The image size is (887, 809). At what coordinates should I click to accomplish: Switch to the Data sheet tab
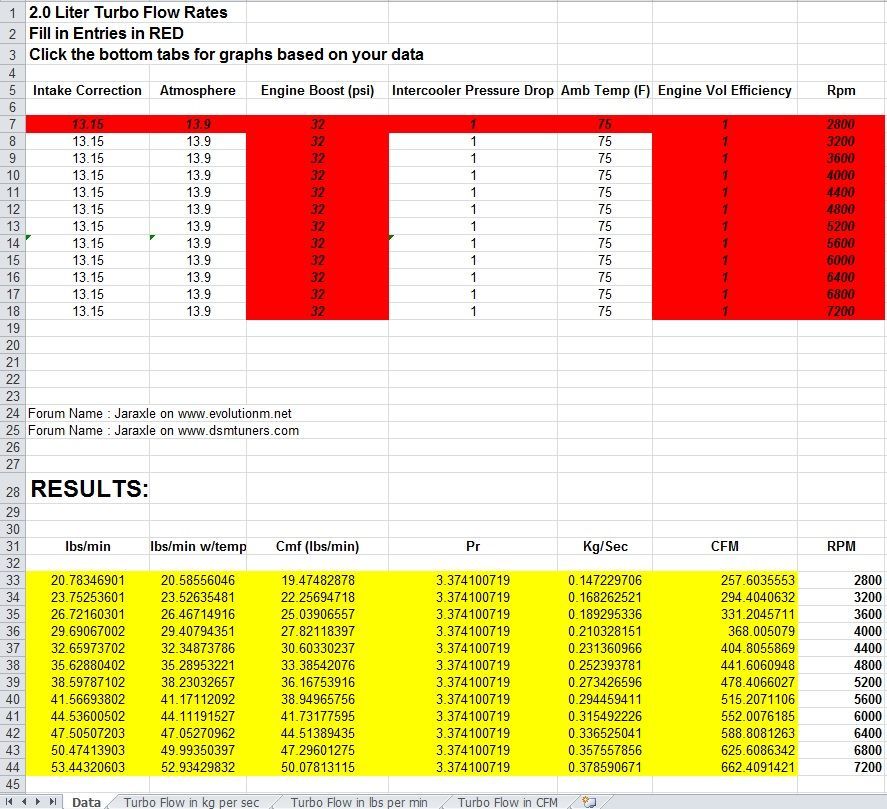click(86, 801)
